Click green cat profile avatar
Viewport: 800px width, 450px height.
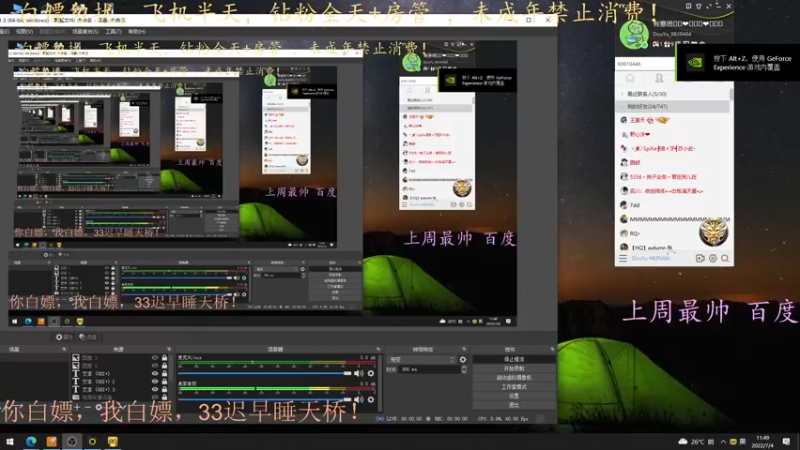click(634, 35)
